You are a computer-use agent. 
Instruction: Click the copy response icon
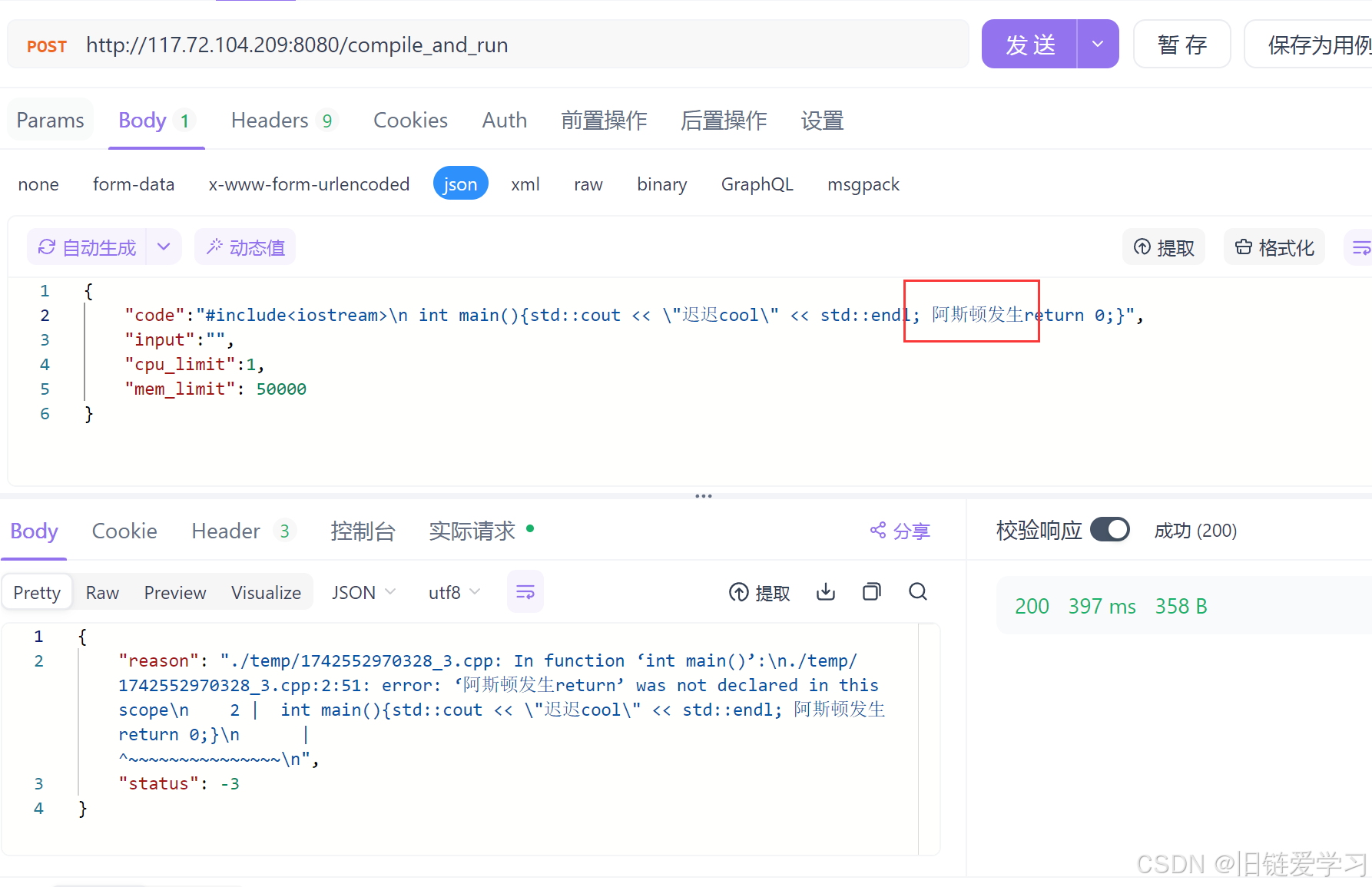point(872,591)
